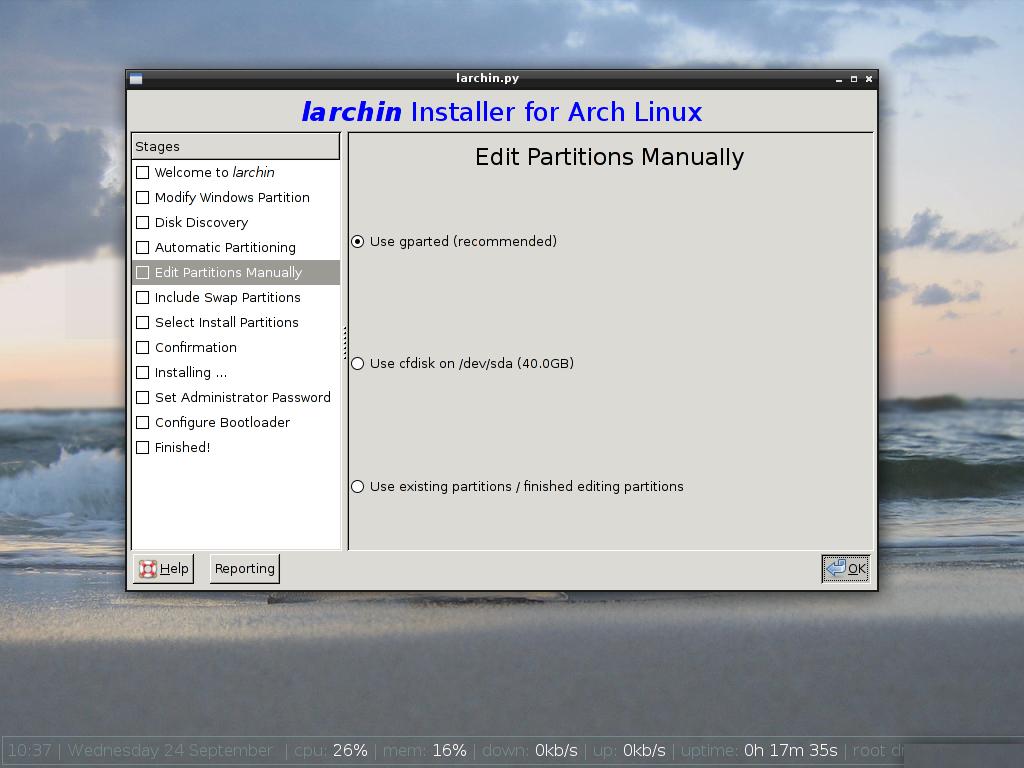The image size is (1024, 768).
Task: Minimize the larchin.py window
Action: click(x=839, y=79)
